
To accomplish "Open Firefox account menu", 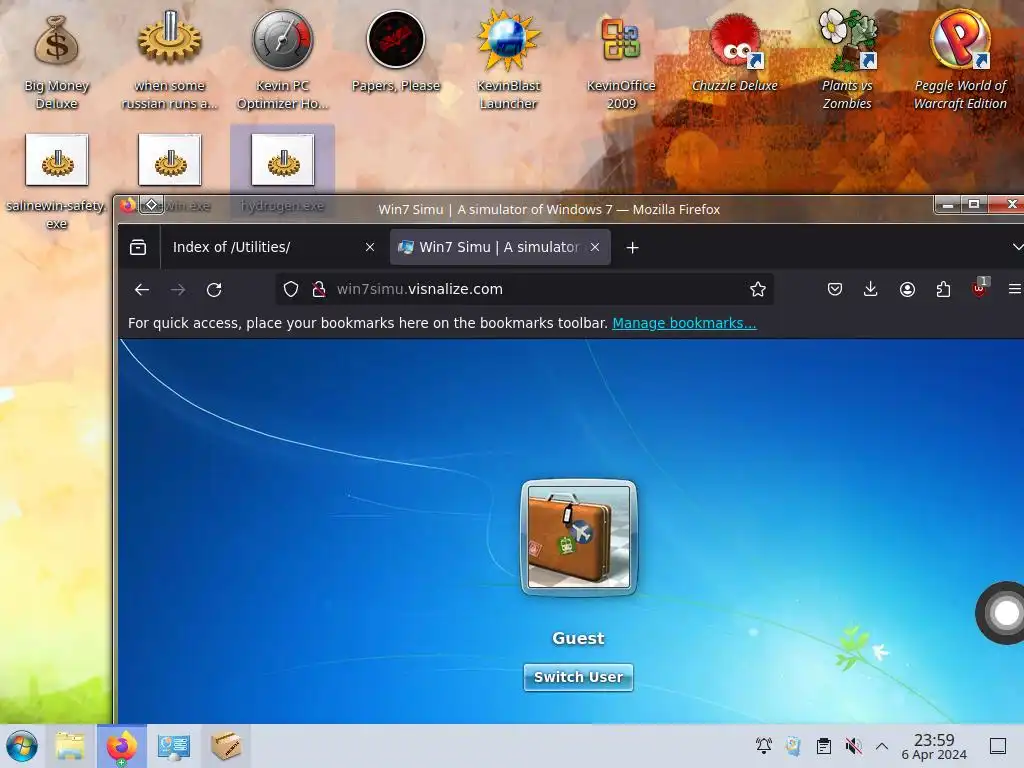I will click(907, 289).
